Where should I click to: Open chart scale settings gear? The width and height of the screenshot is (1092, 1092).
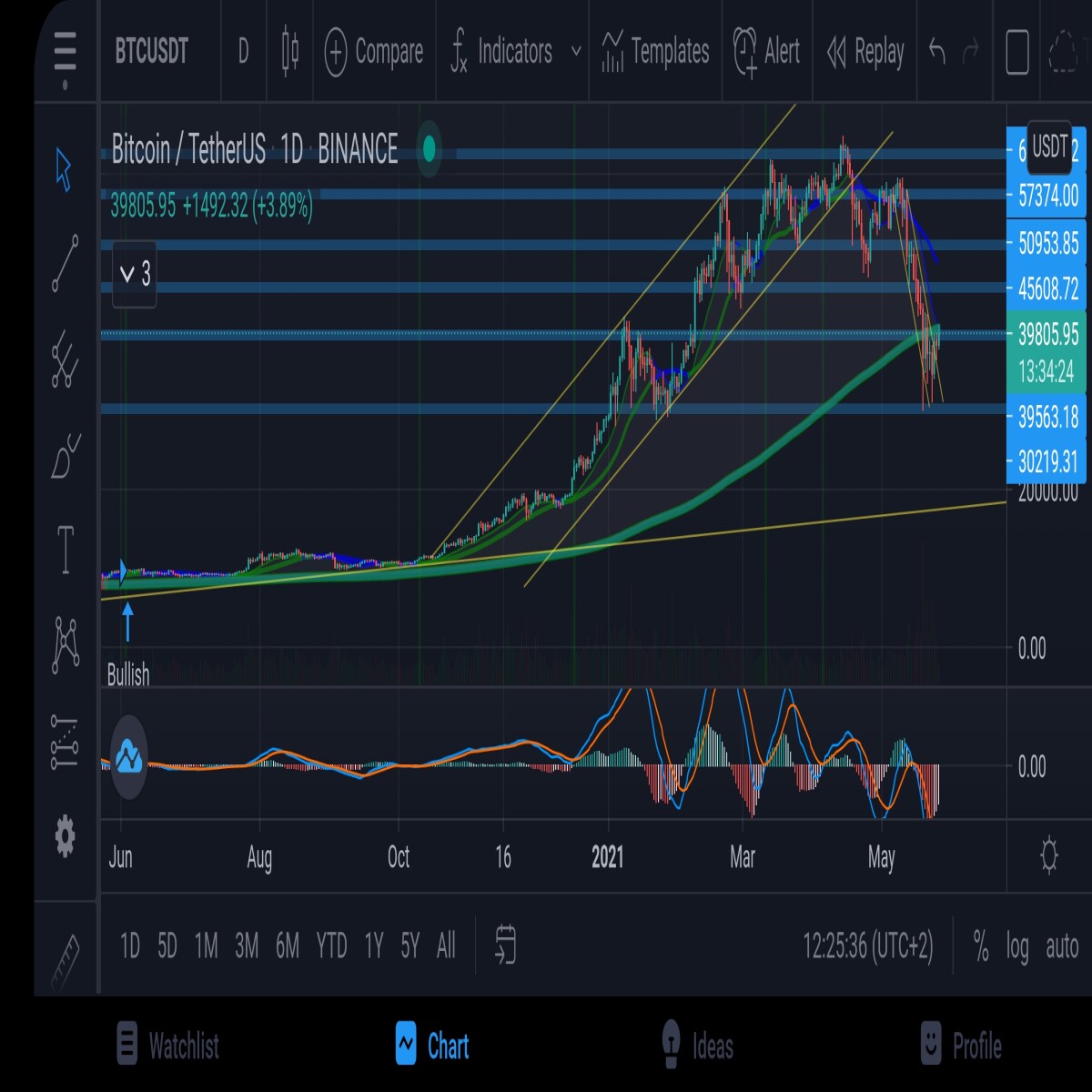pos(1048,856)
